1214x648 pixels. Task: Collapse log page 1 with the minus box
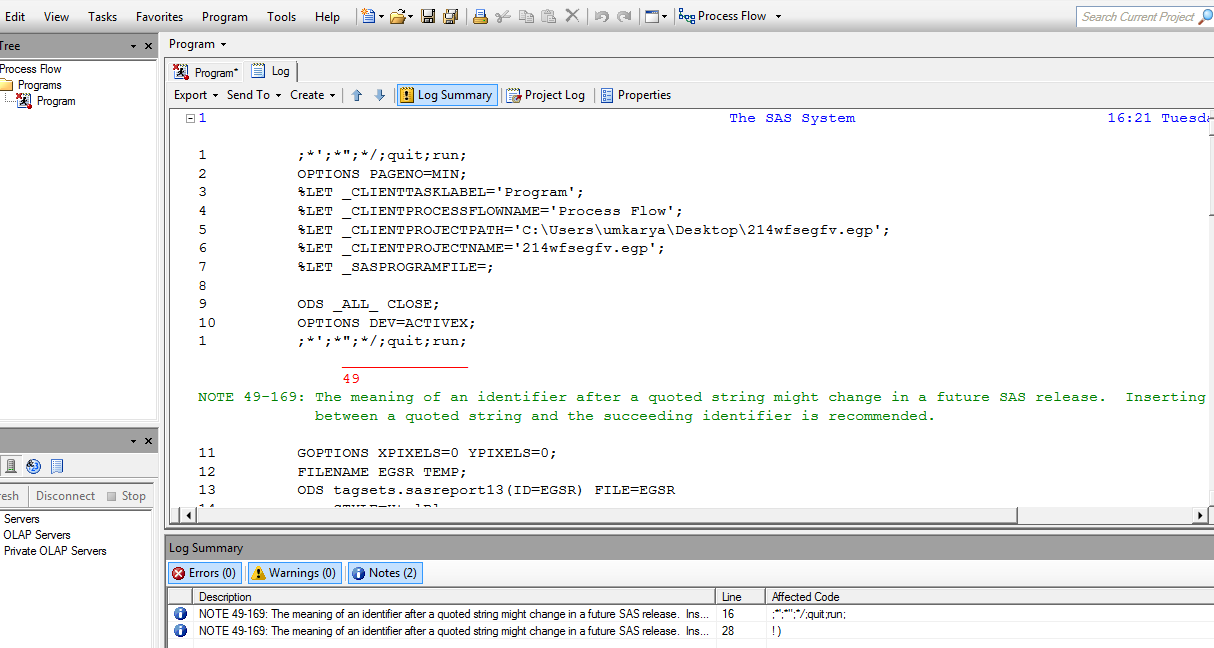[189, 118]
